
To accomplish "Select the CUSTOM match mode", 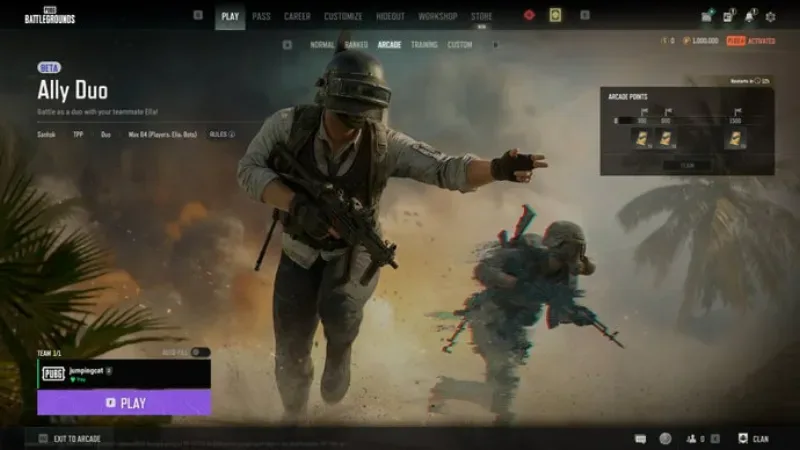I will [x=460, y=45].
